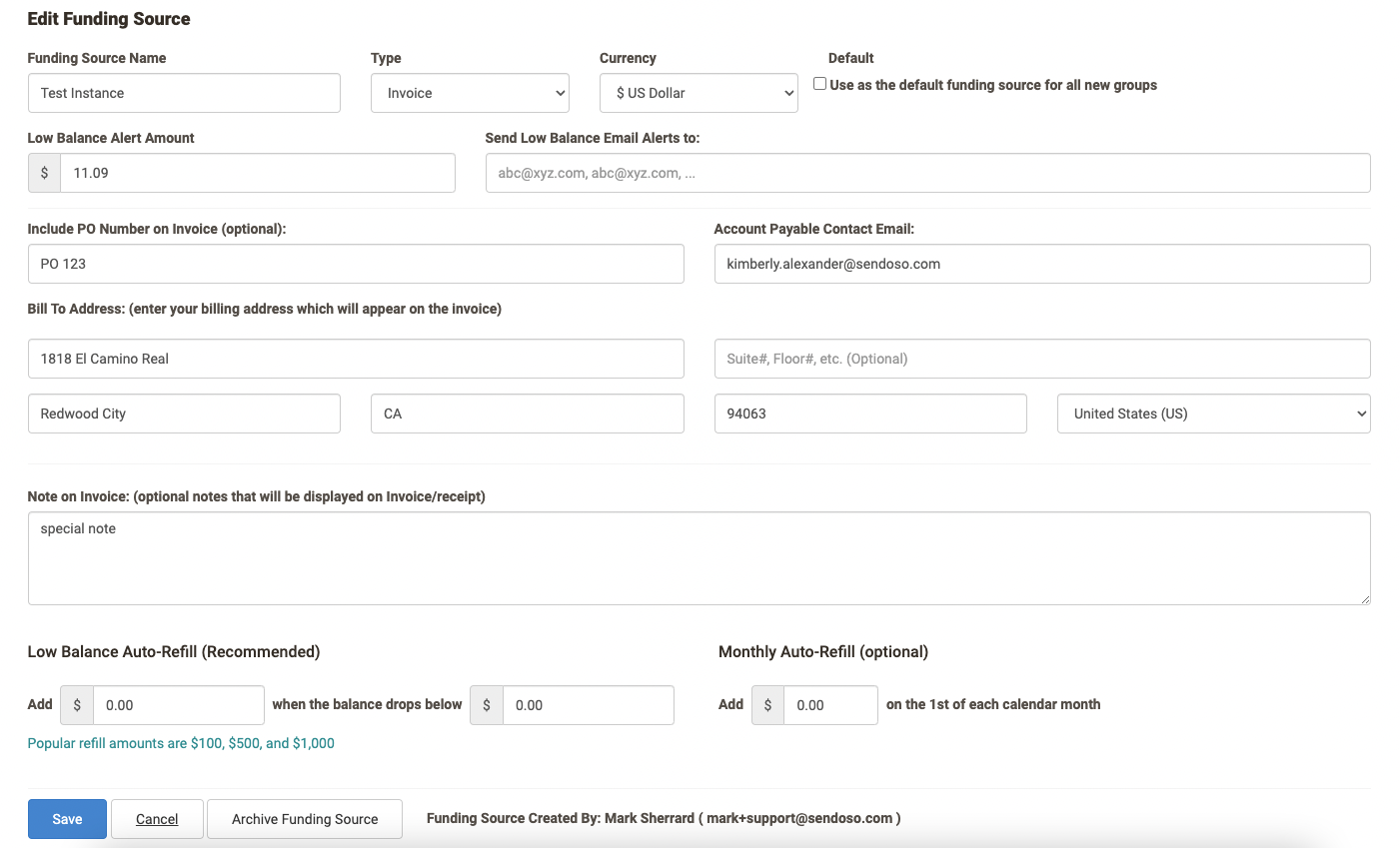Click the Funding Source Name field
This screenshot has height=848, width=1400.
[184, 93]
